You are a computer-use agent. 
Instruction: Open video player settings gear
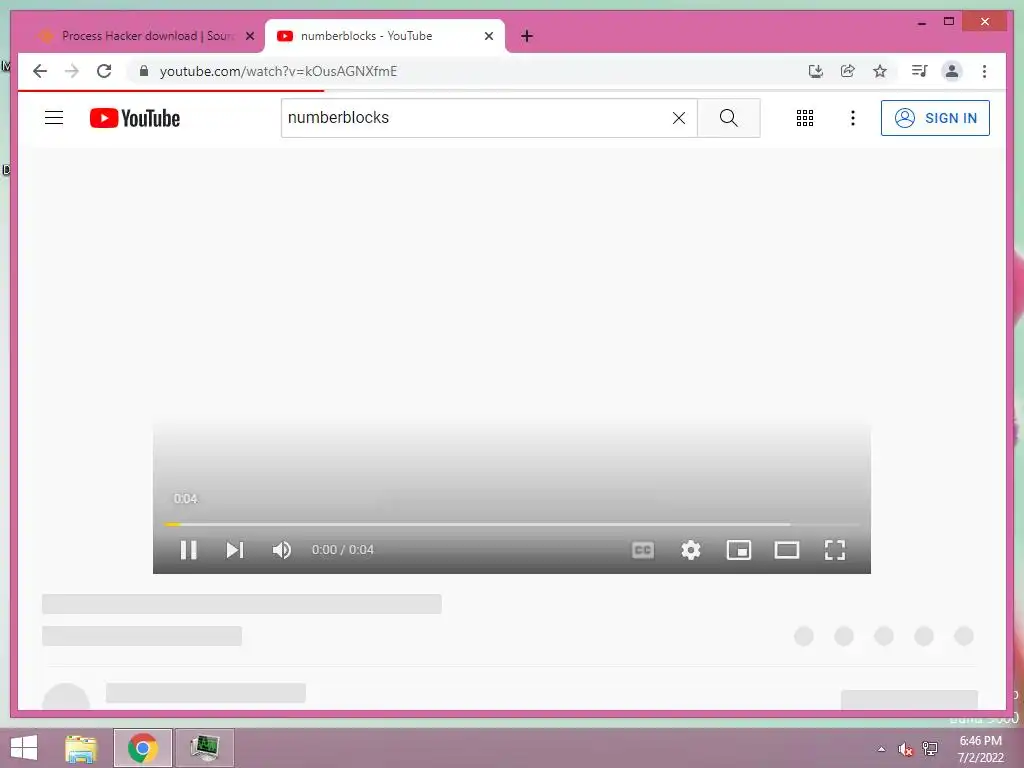[x=690, y=550]
